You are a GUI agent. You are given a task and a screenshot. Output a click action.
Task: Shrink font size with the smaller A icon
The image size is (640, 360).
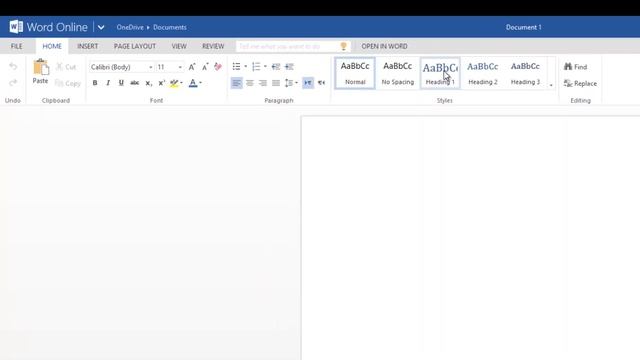pos(205,67)
